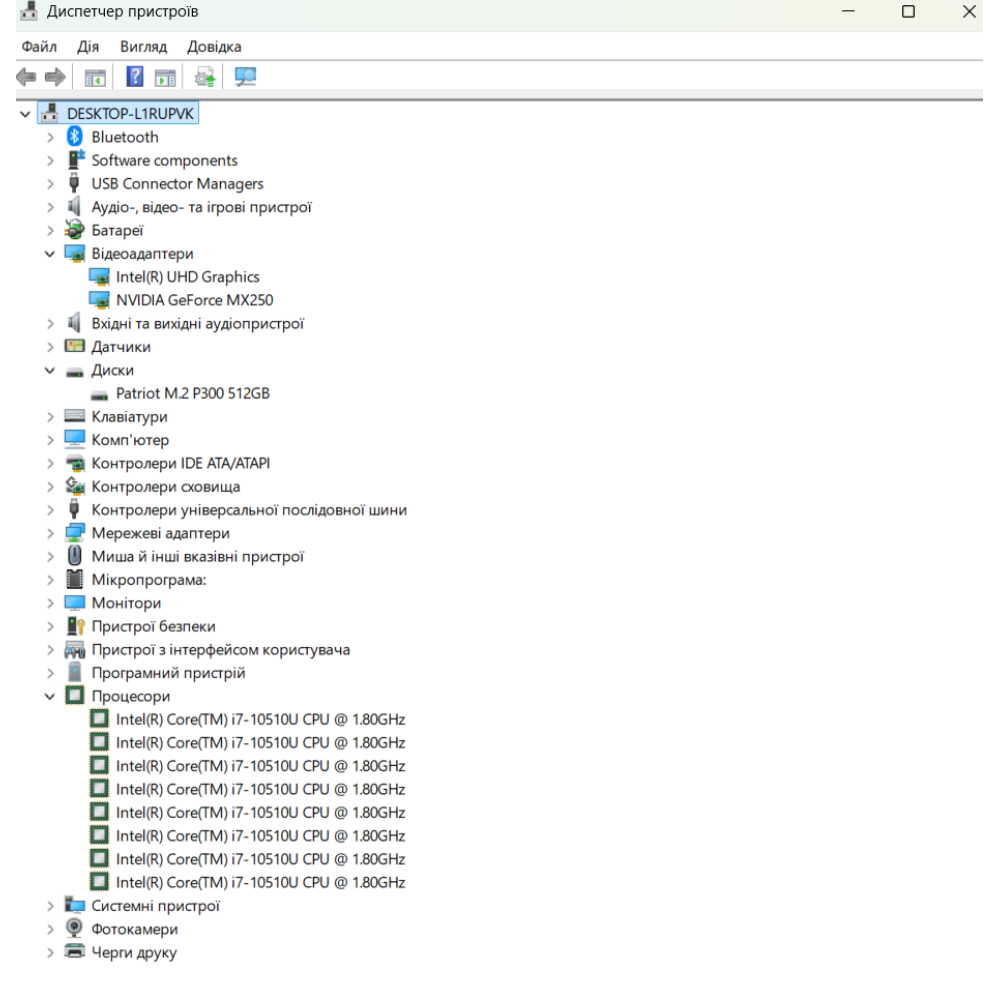Open the Дія menu
Screen dimensions: 1000x1000
[x=88, y=47]
